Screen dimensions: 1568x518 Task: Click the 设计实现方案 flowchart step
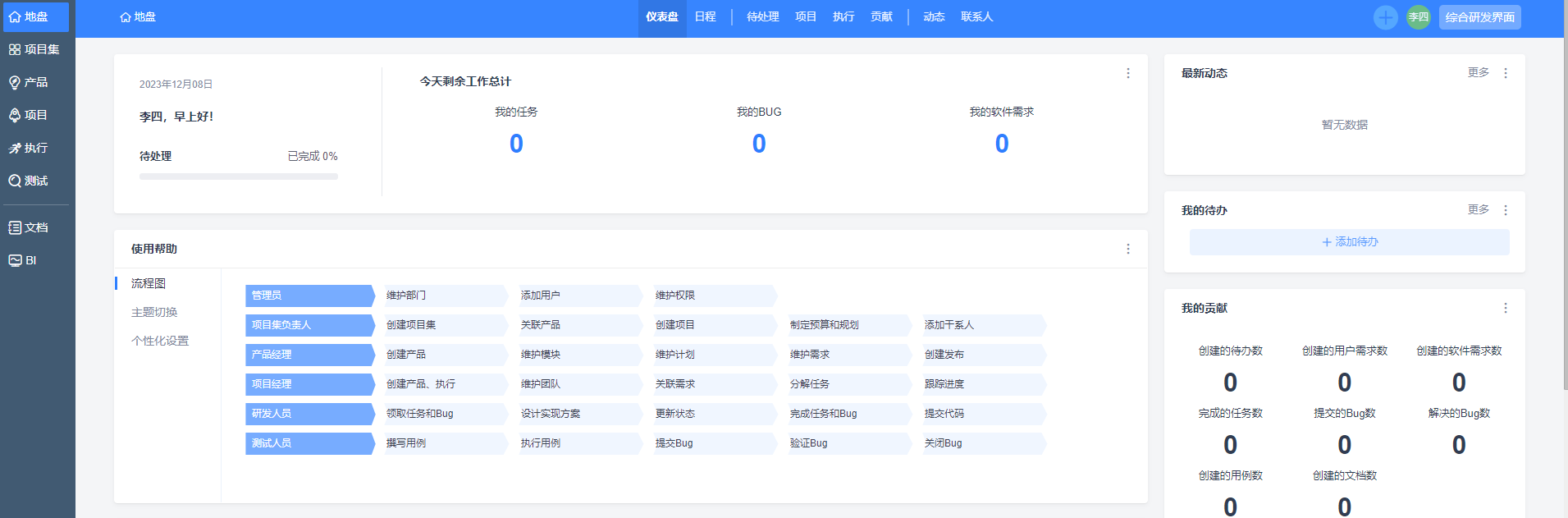[x=580, y=414]
